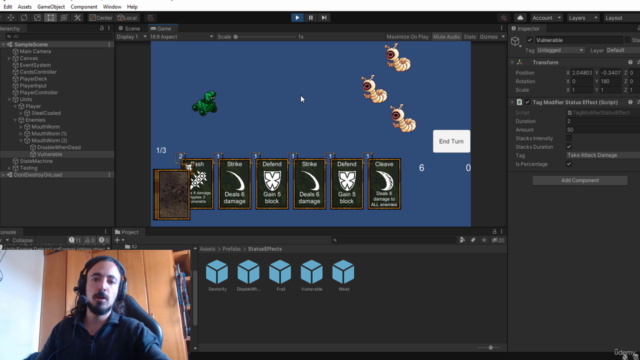Click the Play button in toolbar

[x=297, y=18]
